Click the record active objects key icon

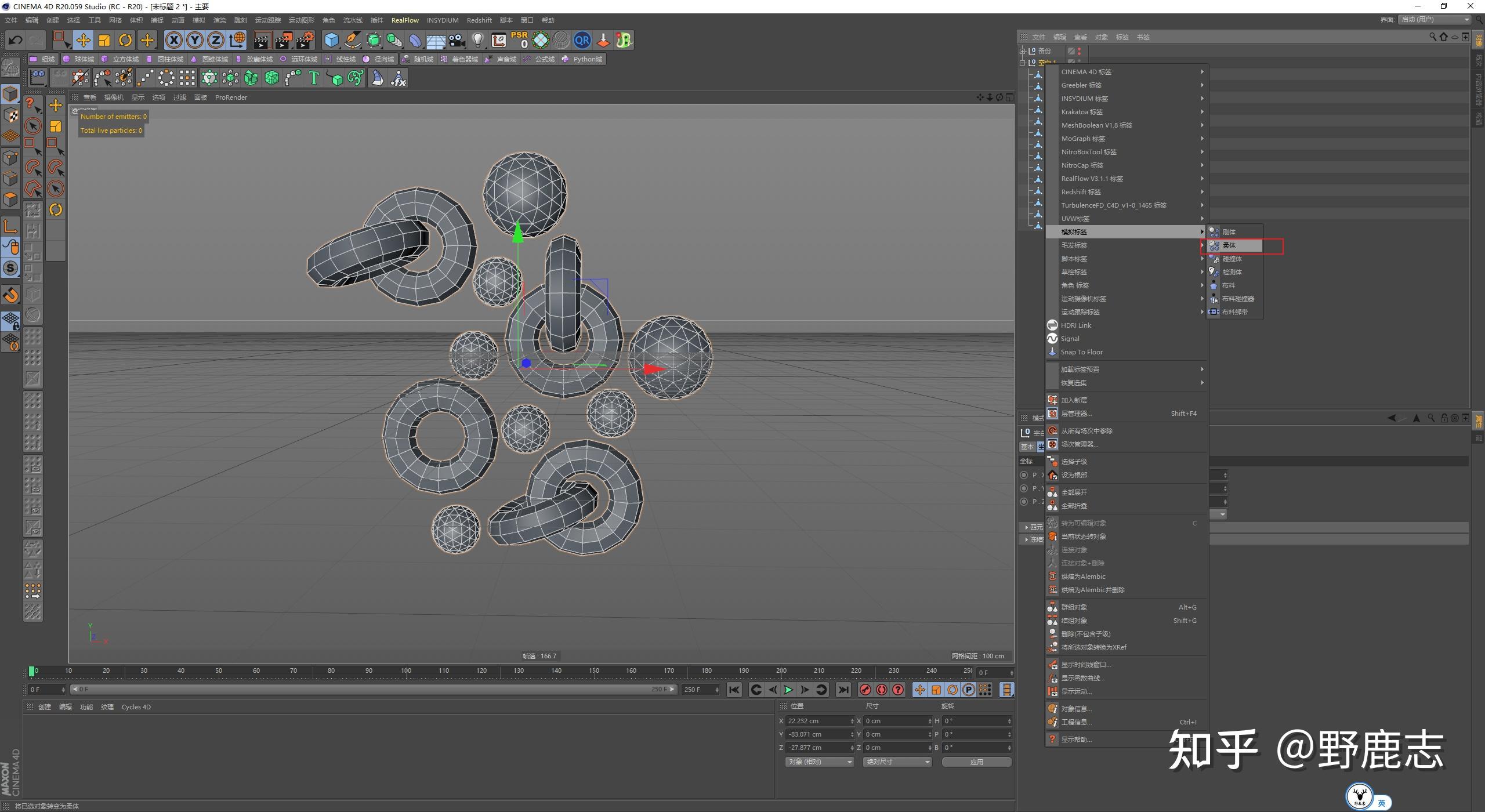click(865, 690)
